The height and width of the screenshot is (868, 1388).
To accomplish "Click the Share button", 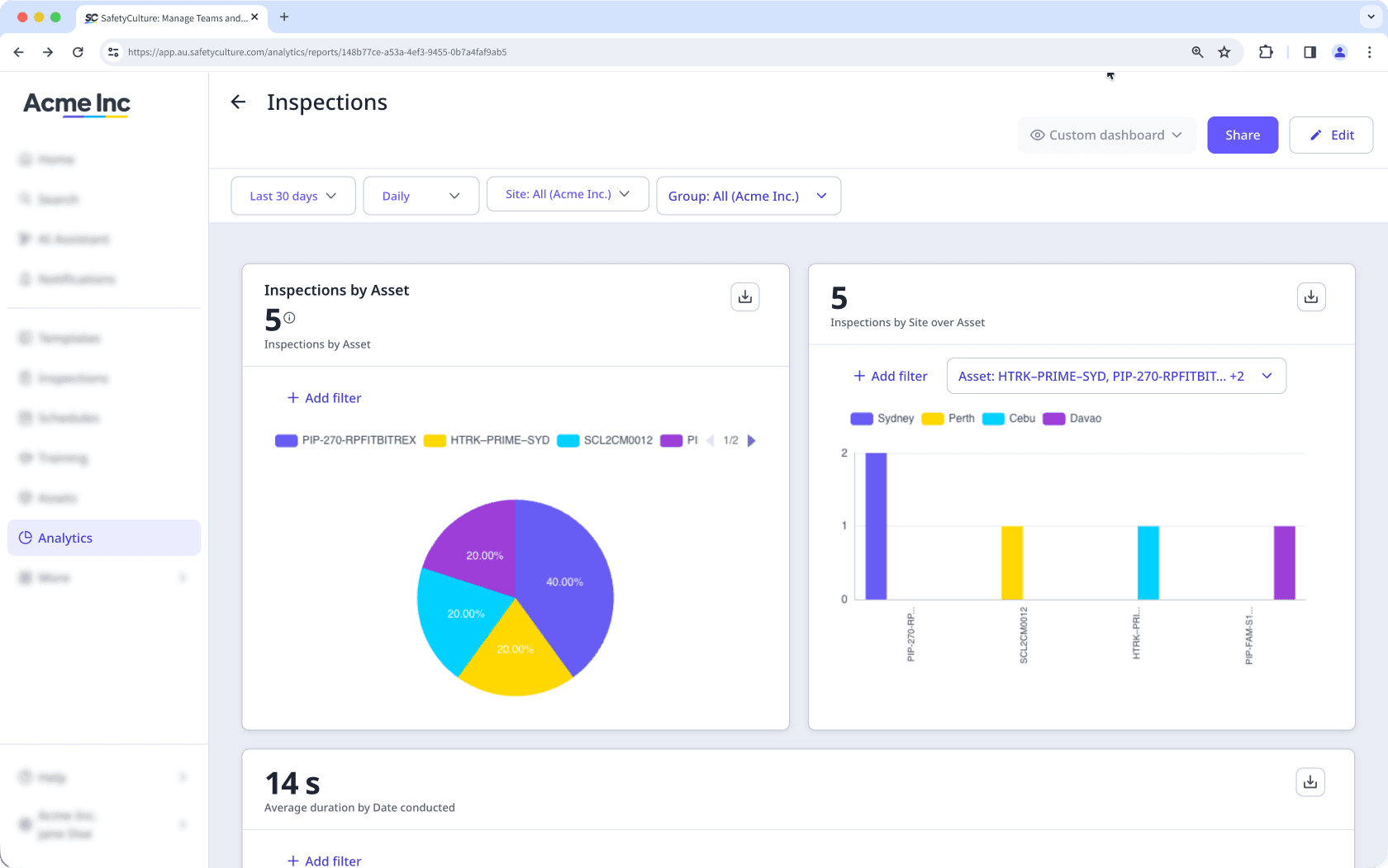I will click(1242, 135).
